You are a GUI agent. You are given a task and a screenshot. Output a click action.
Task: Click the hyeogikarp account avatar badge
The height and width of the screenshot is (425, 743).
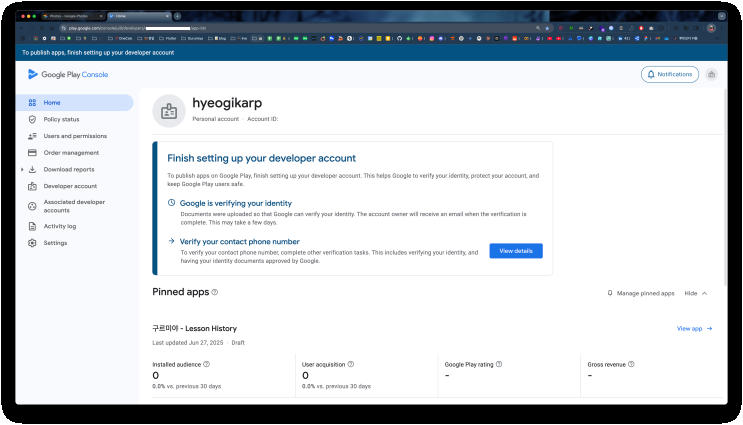pyautogui.click(x=169, y=111)
